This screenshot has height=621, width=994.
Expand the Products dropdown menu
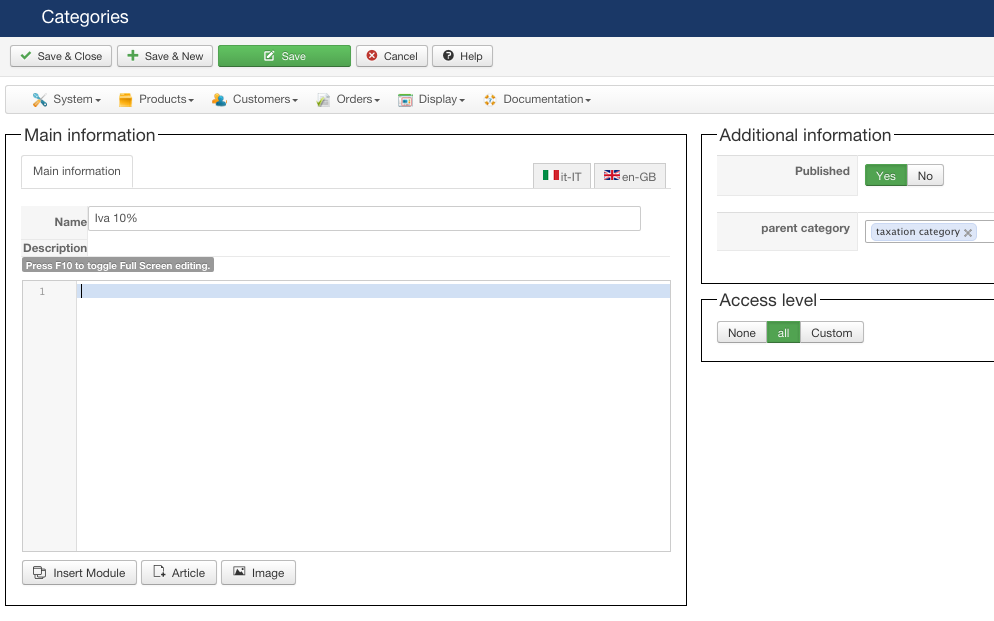[156, 99]
